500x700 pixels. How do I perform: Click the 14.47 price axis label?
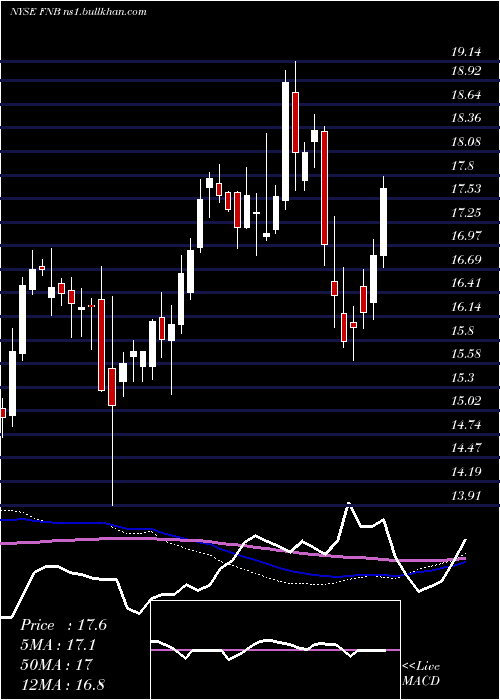tap(466, 448)
